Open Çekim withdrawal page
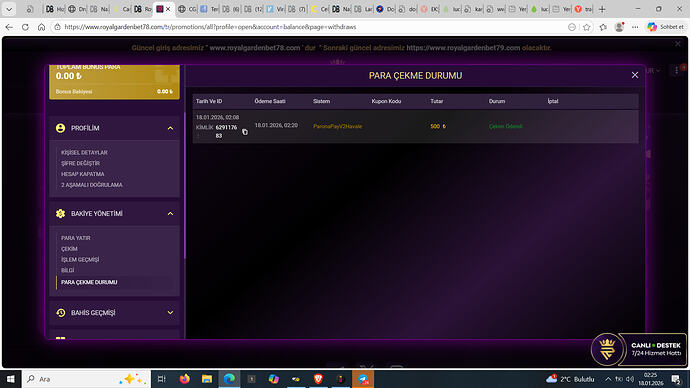Image resolution: width=690 pixels, height=388 pixels. pyautogui.click(x=69, y=249)
